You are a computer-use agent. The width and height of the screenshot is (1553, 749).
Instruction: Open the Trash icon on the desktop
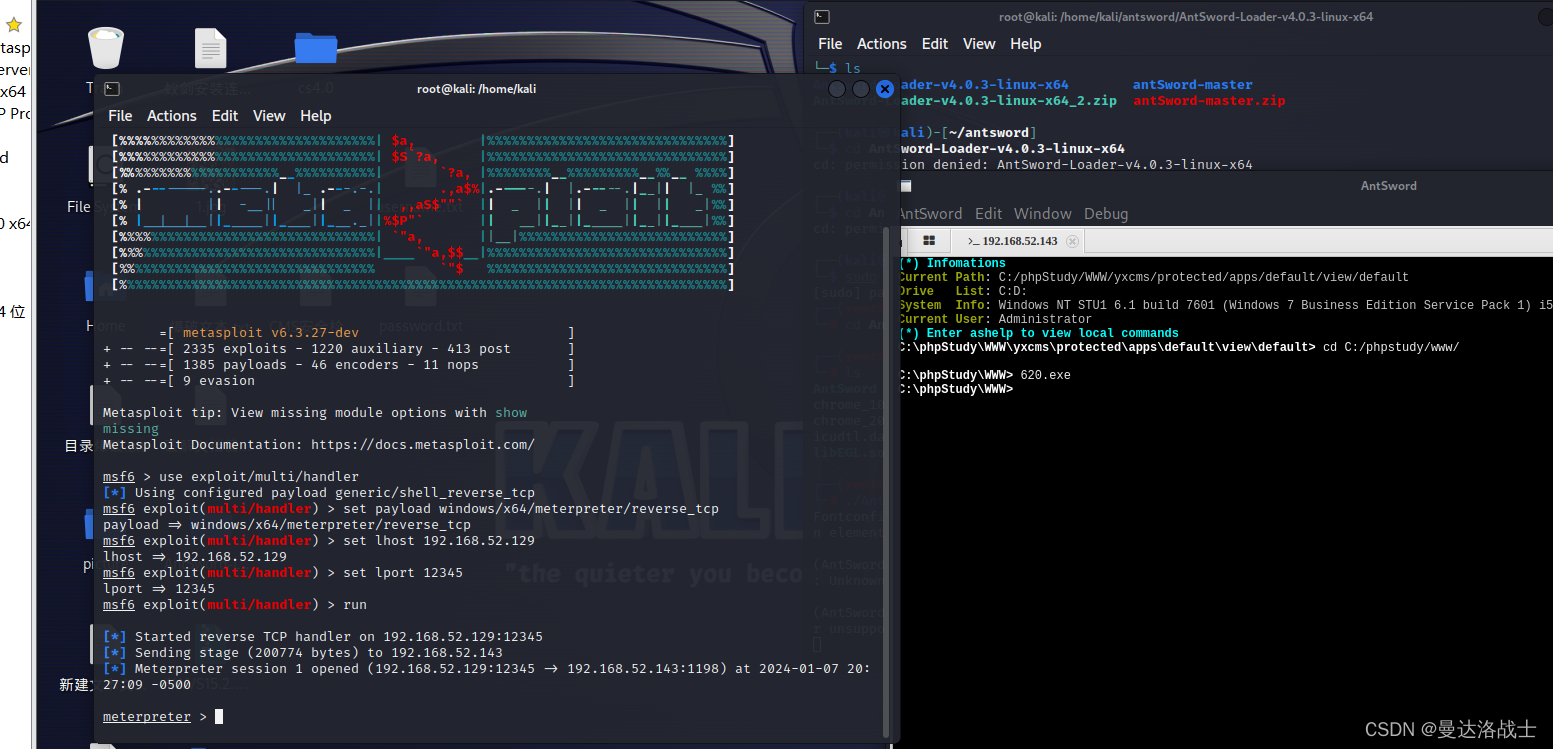pos(105,48)
